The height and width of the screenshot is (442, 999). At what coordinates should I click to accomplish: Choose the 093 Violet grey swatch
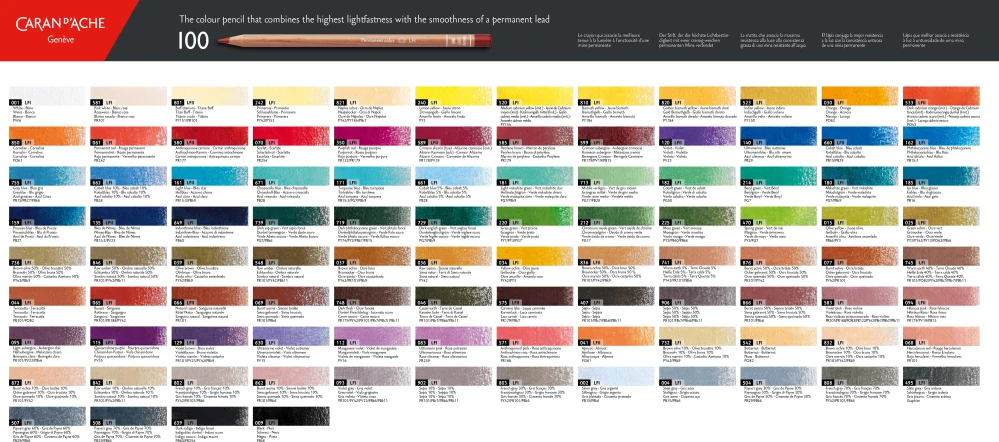point(373,376)
